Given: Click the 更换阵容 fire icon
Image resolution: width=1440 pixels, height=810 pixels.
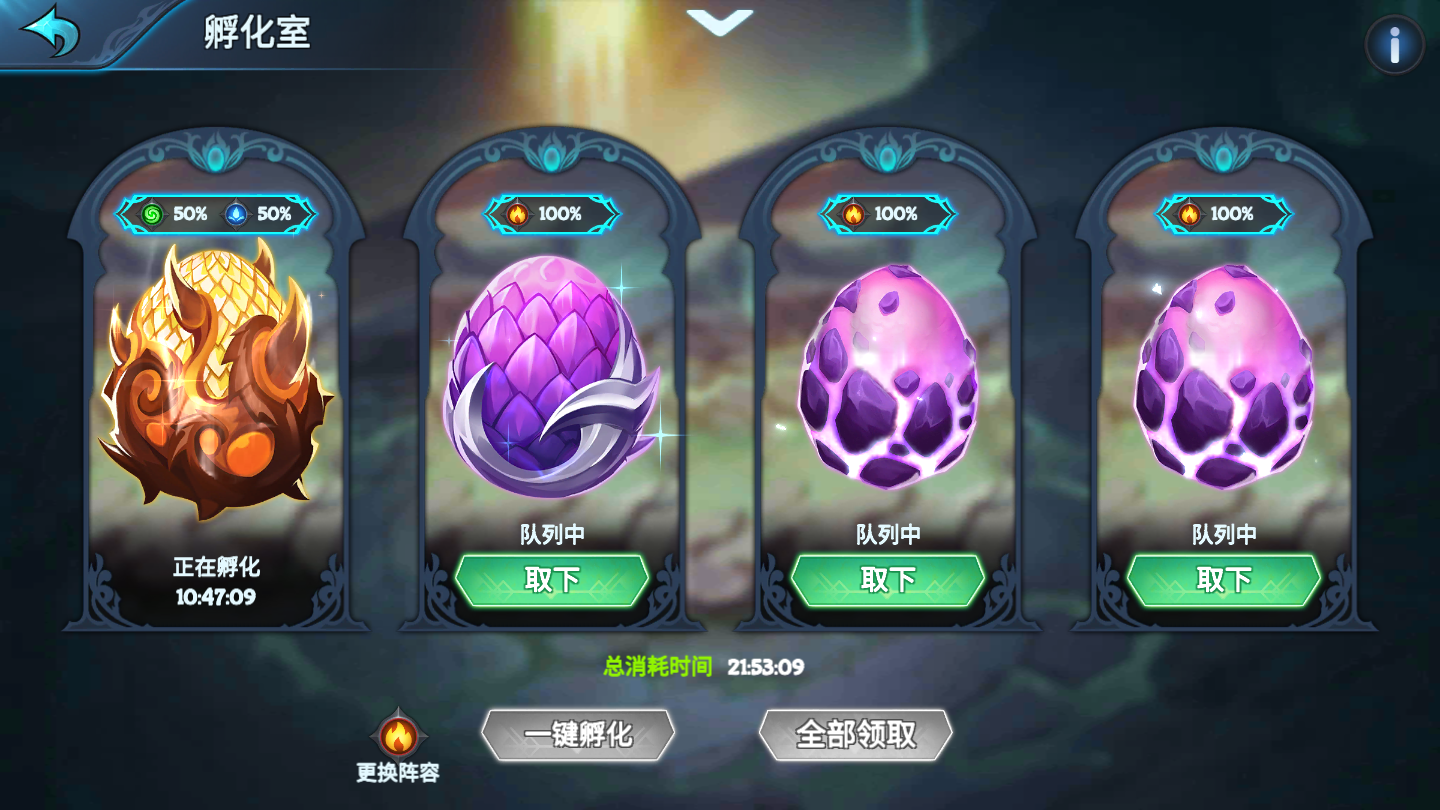Looking at the screenshot, I should (x=398, y=737).
